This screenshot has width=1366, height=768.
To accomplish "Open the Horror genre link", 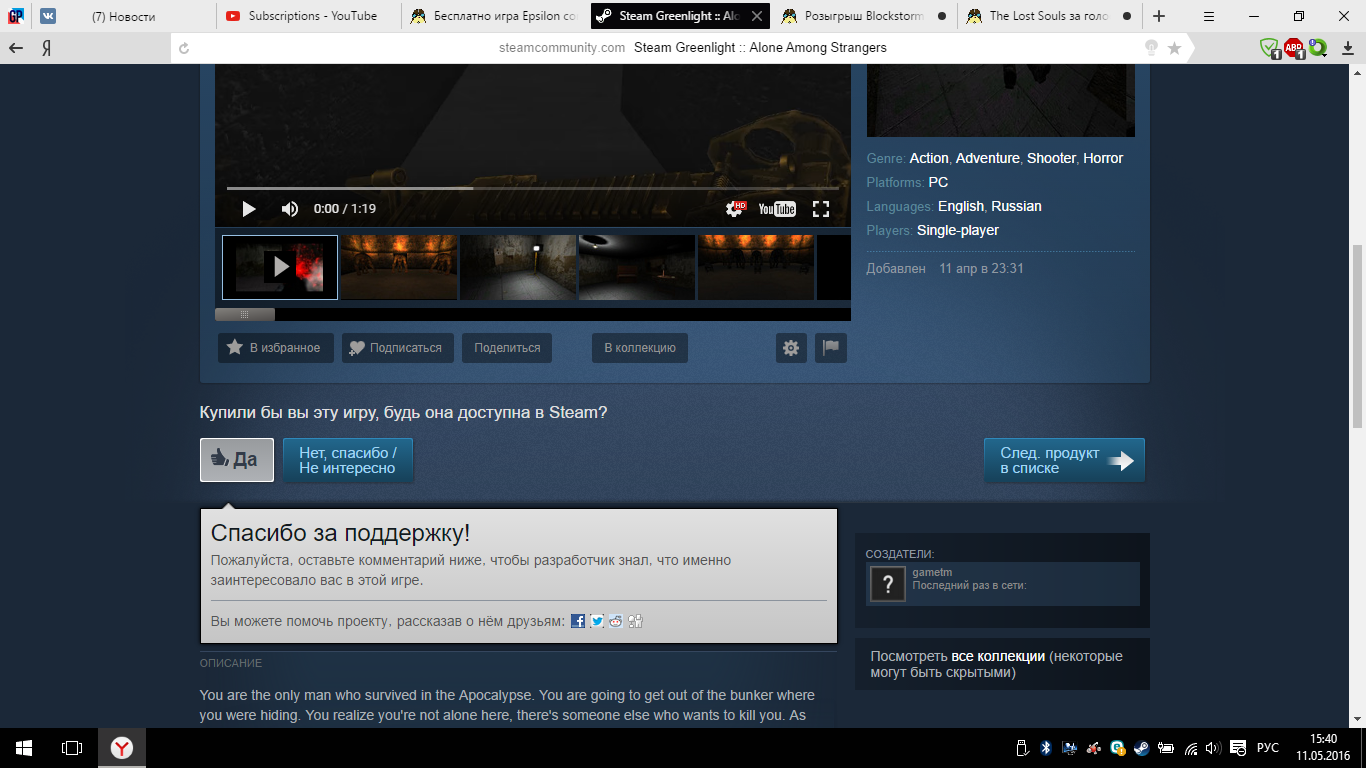I will (1103, 158).
